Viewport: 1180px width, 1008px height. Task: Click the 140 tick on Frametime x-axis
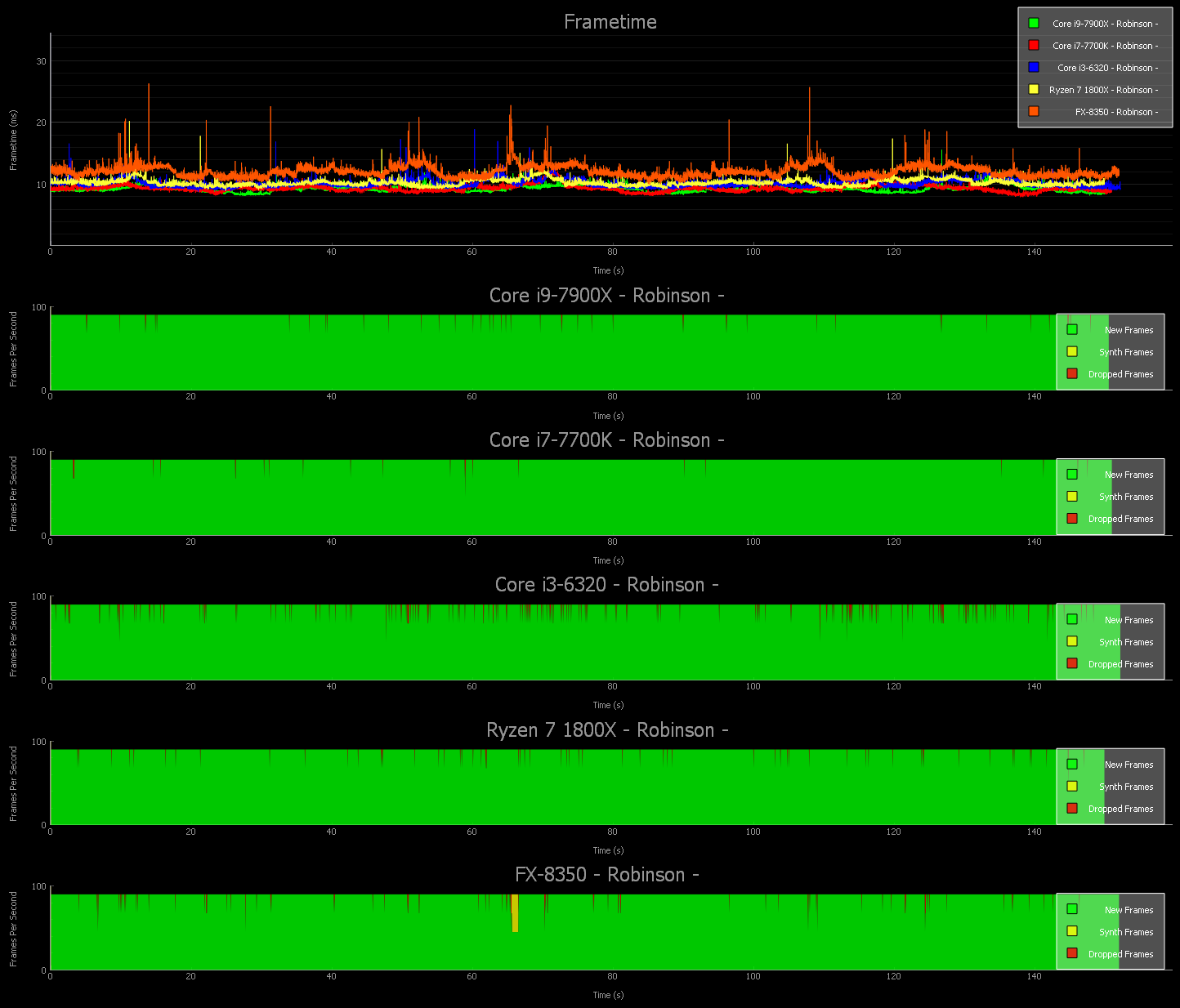[1035, 252]
